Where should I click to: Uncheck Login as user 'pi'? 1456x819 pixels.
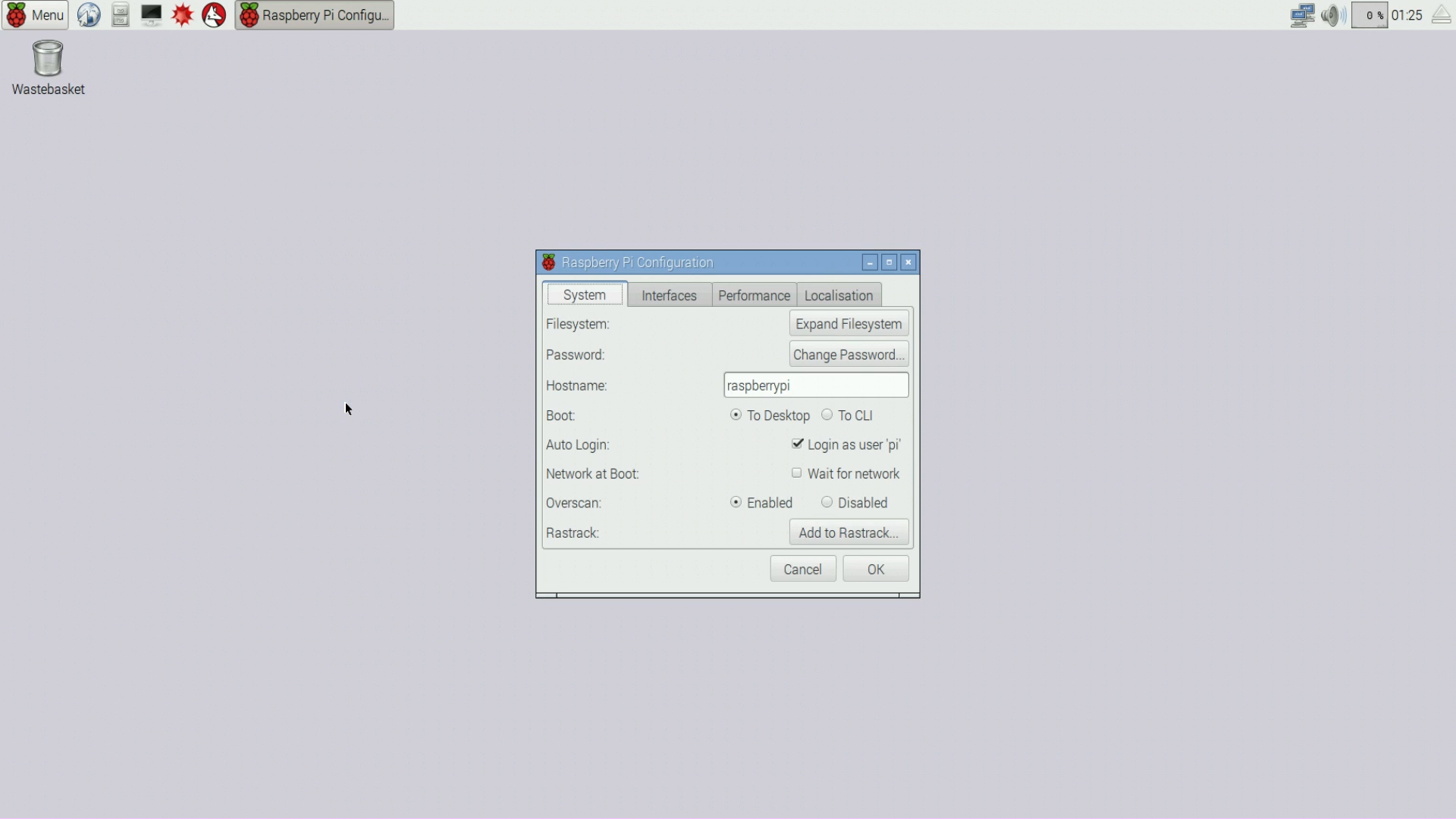click(798, 444)
